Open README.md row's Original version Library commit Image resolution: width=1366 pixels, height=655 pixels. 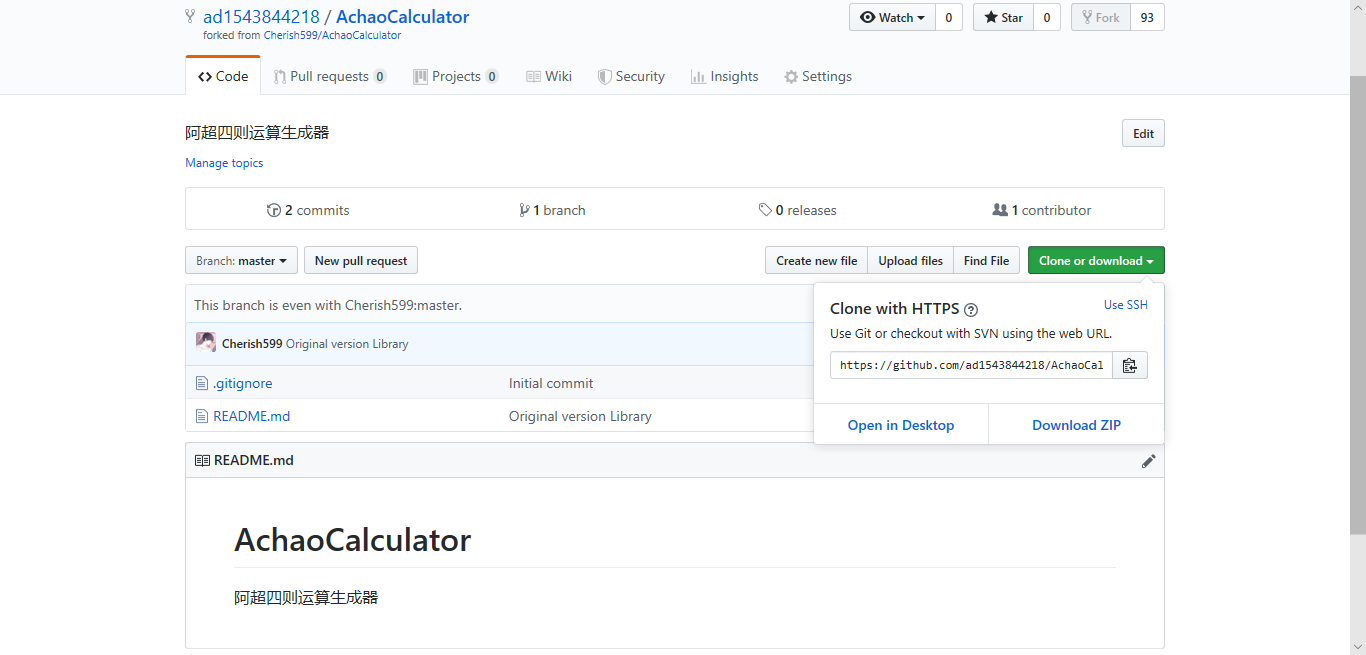point(580,416)
